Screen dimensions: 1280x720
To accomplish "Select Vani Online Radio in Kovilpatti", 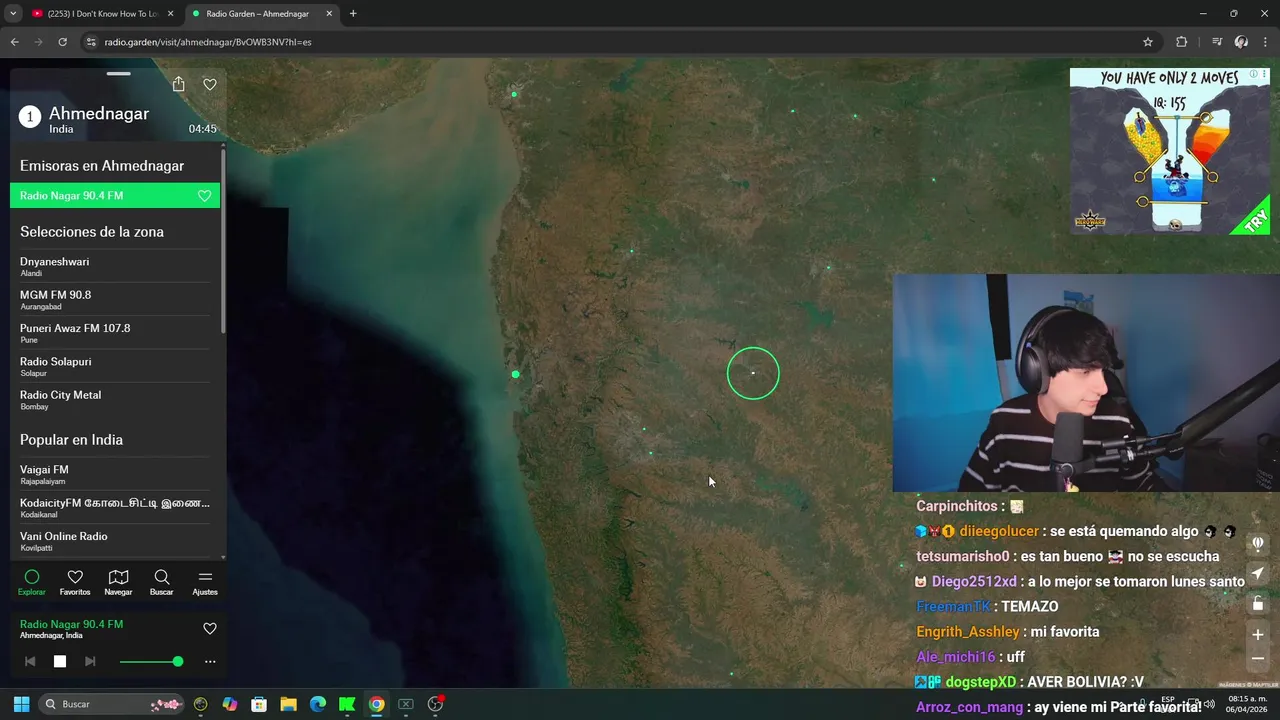I will point(115,541).
